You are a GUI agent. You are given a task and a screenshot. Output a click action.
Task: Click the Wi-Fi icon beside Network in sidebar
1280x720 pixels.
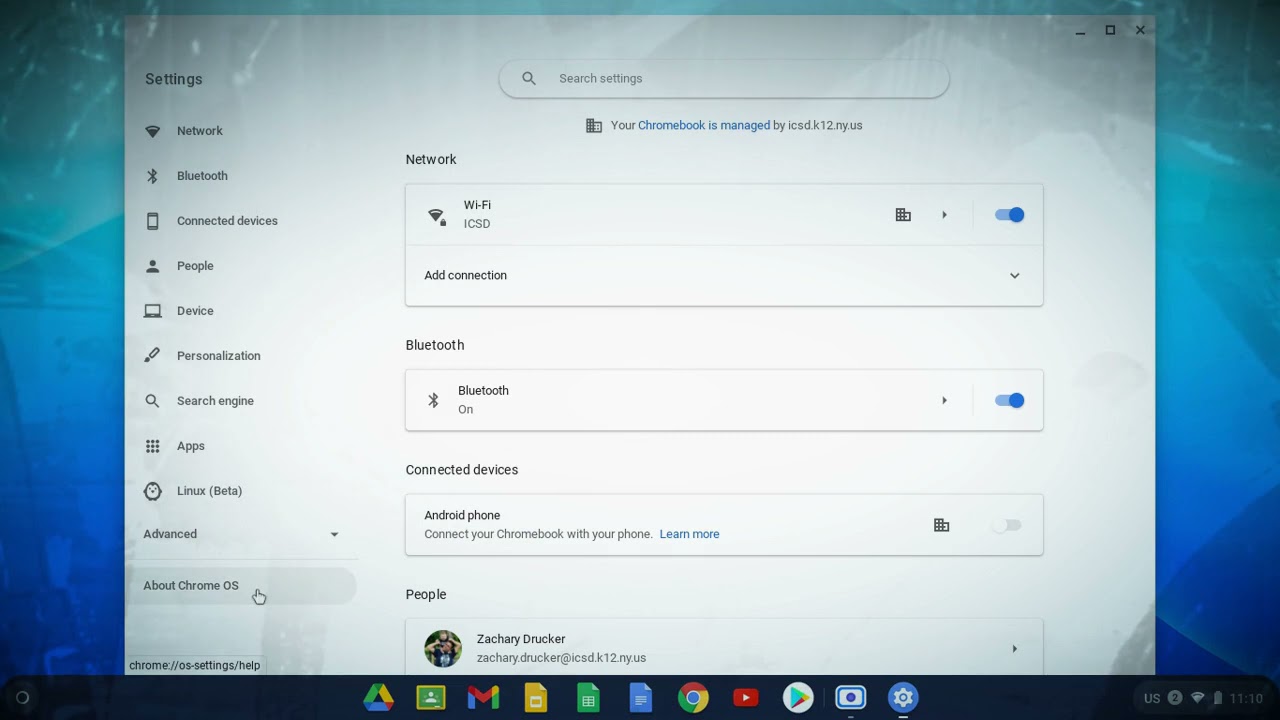point(152,131)
